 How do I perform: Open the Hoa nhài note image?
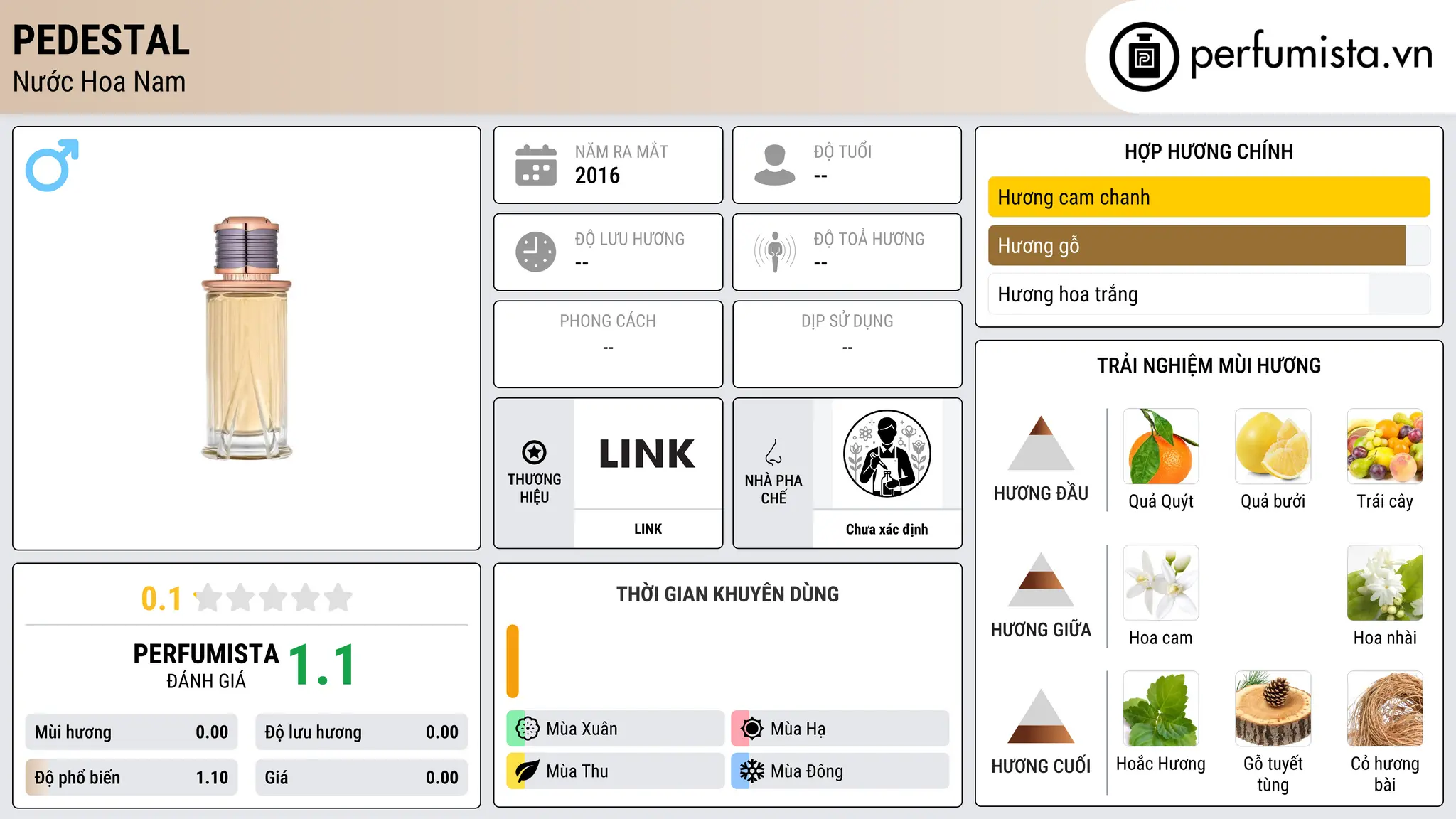pyautogui.click(x=1385, y=583)
